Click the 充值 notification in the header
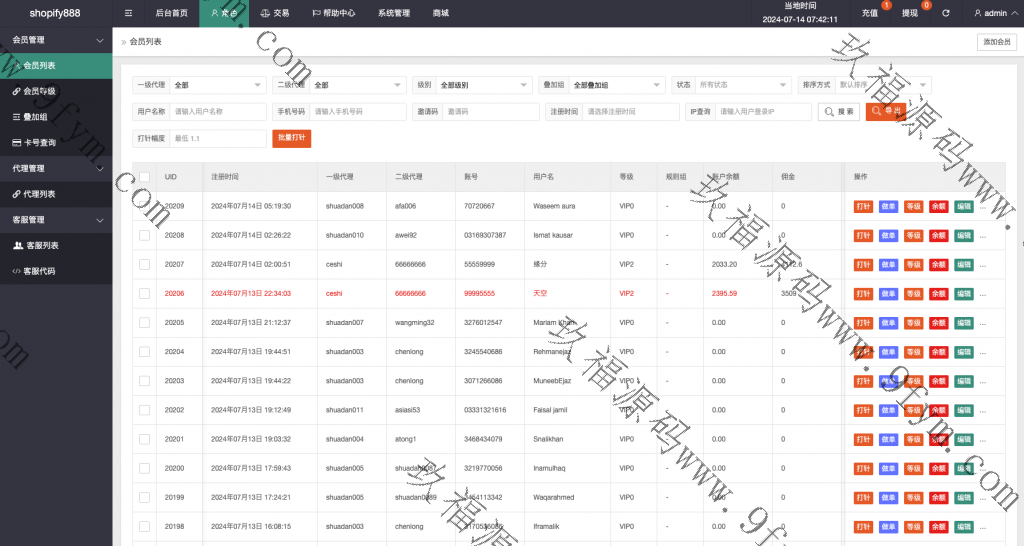 coord(871,13)
